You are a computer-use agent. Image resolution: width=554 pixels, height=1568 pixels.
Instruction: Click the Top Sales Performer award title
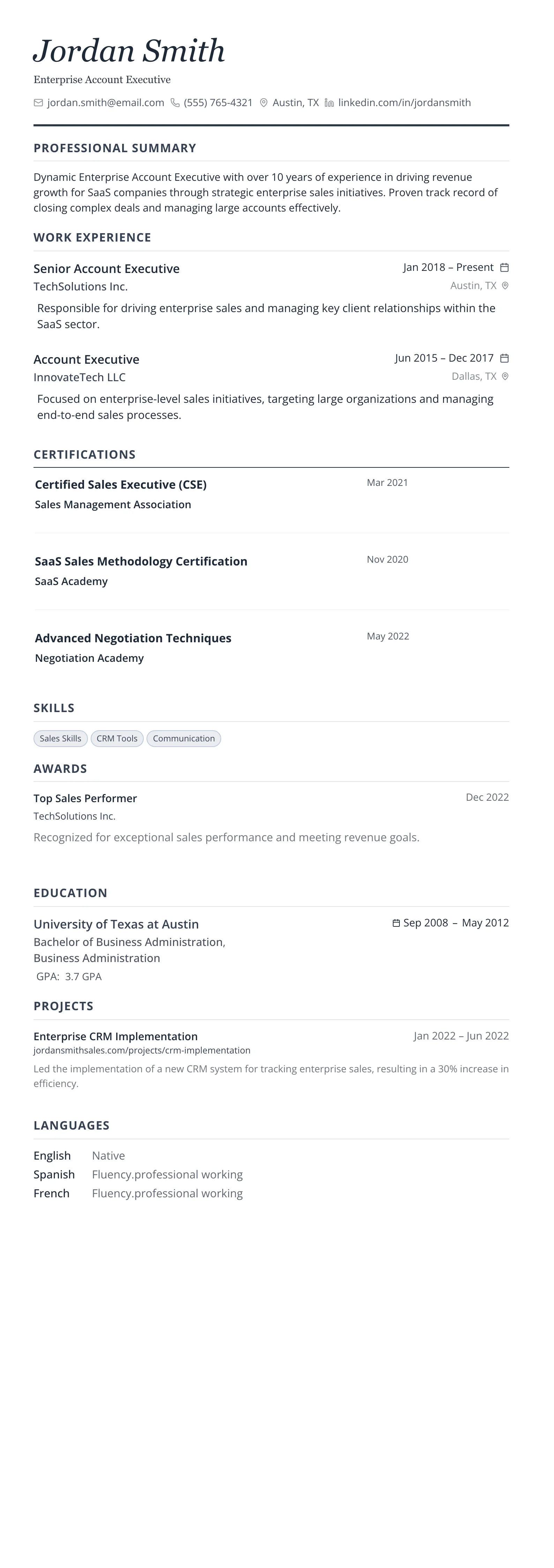[x=85, y=798]
